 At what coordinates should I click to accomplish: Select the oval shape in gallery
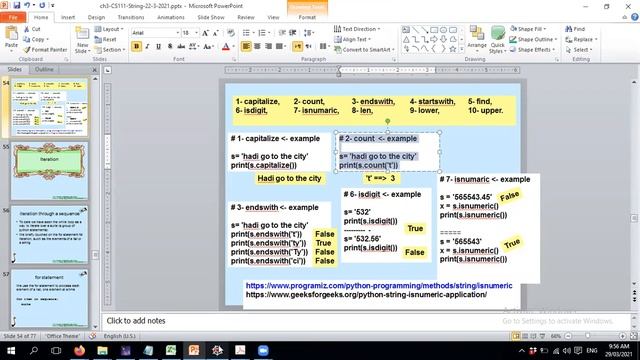pyautogui.click(x=443, y=30)
